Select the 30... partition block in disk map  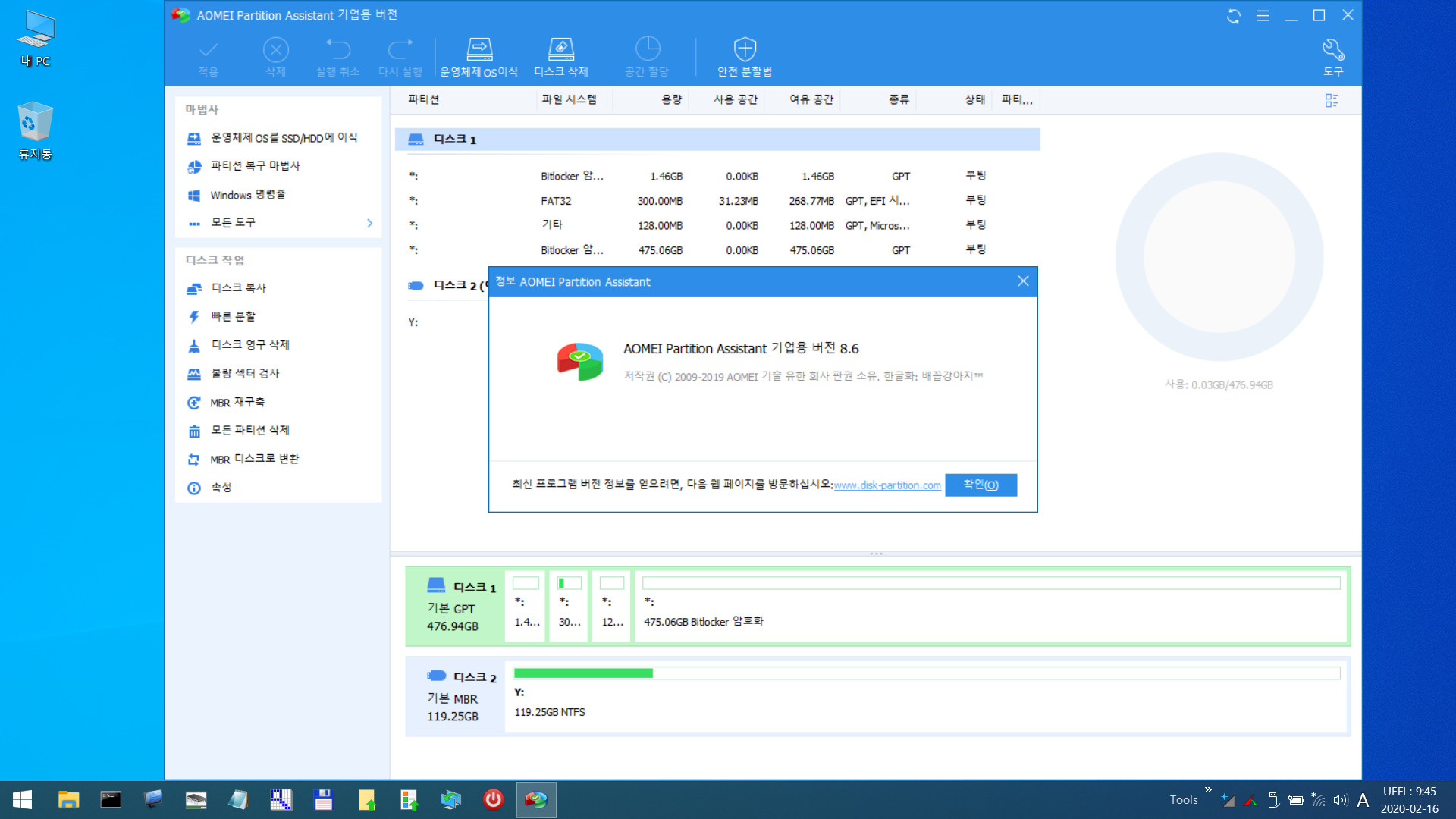pos(569,606)
